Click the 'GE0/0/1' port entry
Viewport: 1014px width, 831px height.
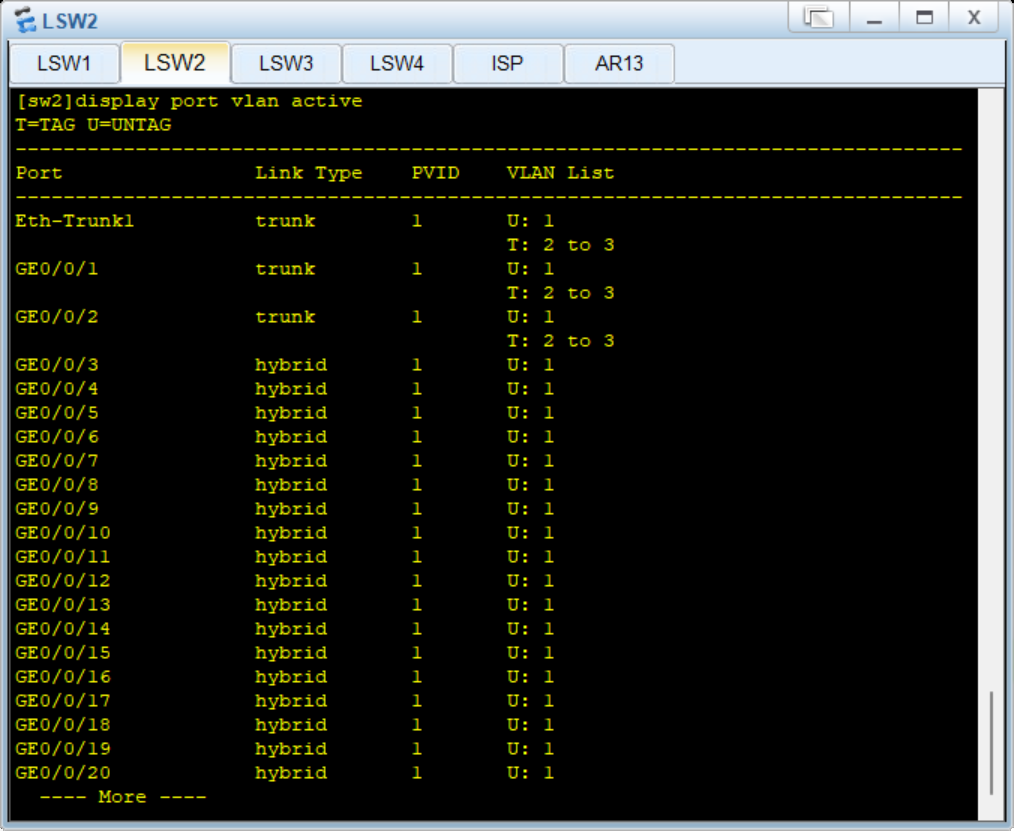(57, 269)
